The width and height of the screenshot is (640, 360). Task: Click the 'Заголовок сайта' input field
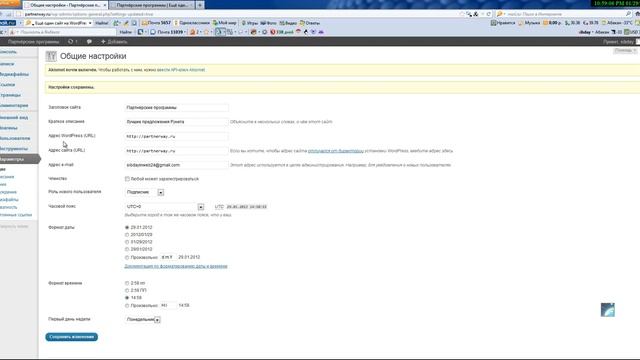click(x=176, y=108)
